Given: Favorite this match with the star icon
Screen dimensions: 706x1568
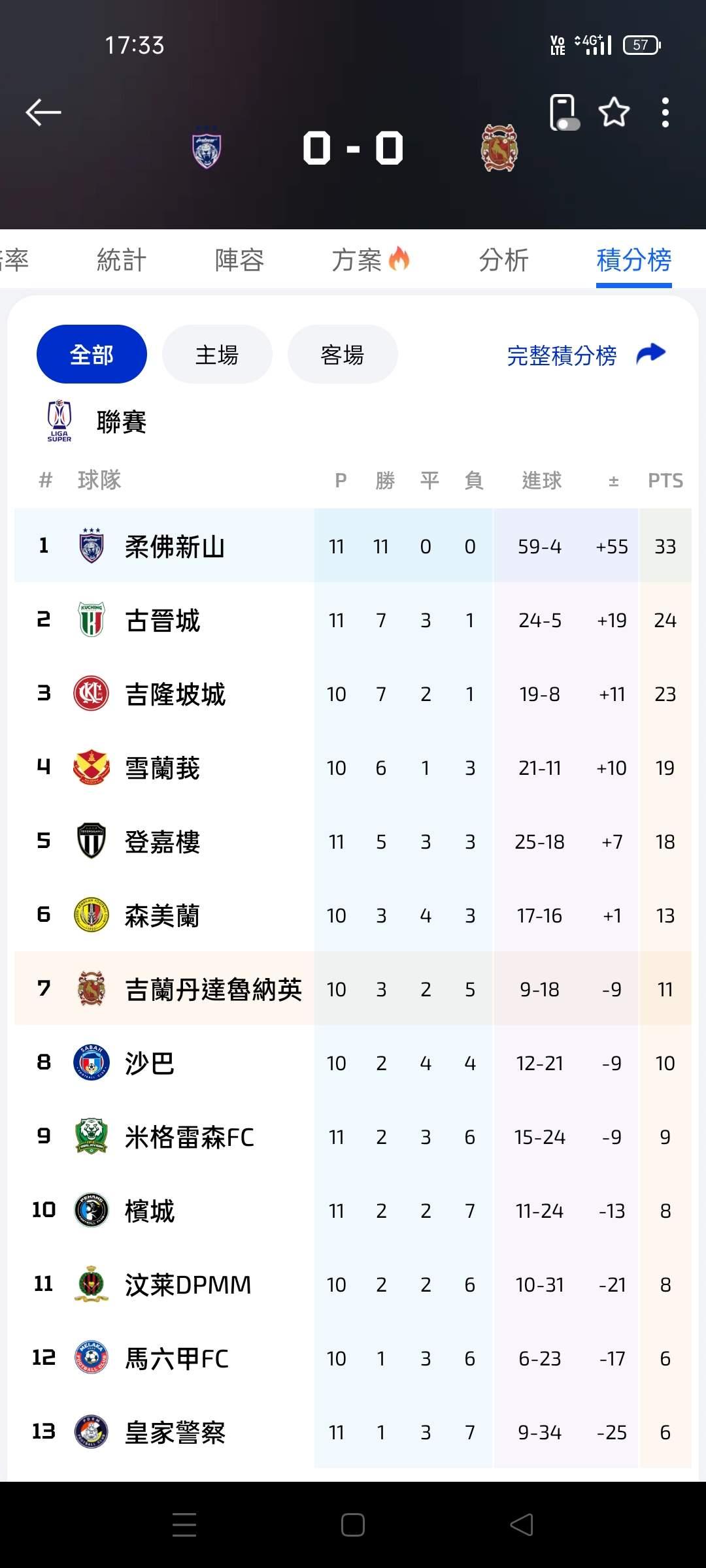Looking at the screenshot, I should (614, 112).
